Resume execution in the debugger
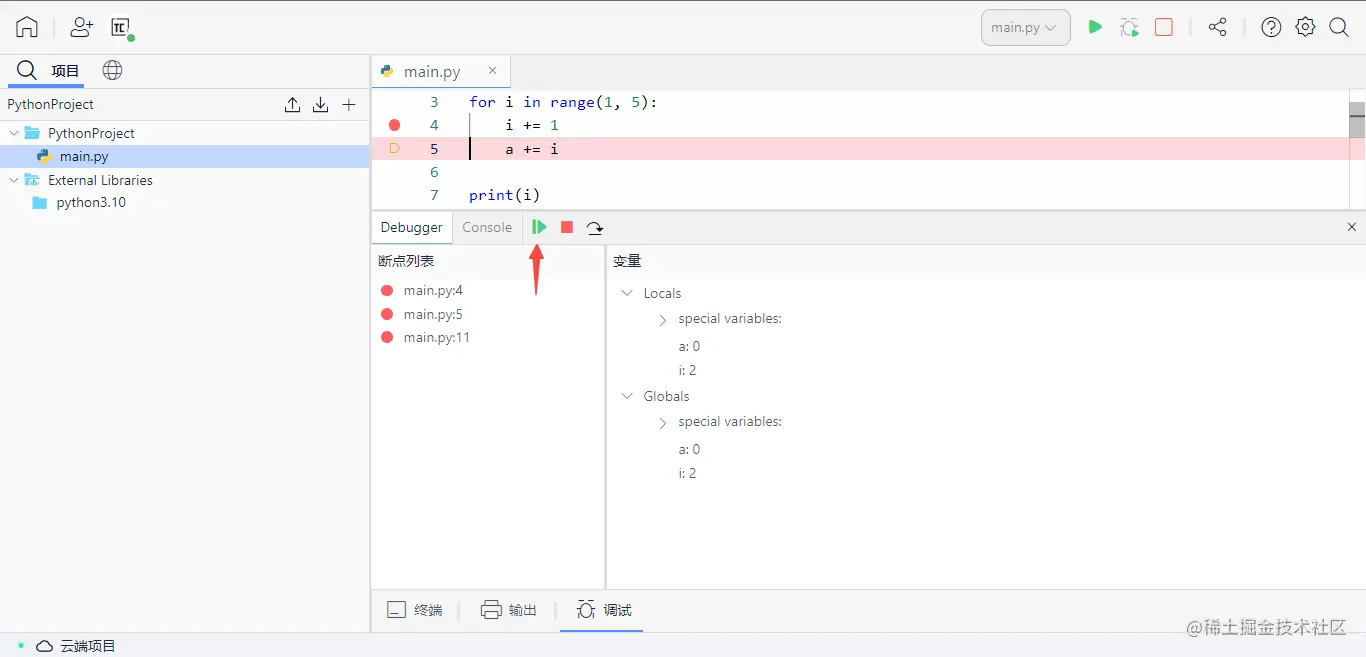 click(x=539, y=227)
